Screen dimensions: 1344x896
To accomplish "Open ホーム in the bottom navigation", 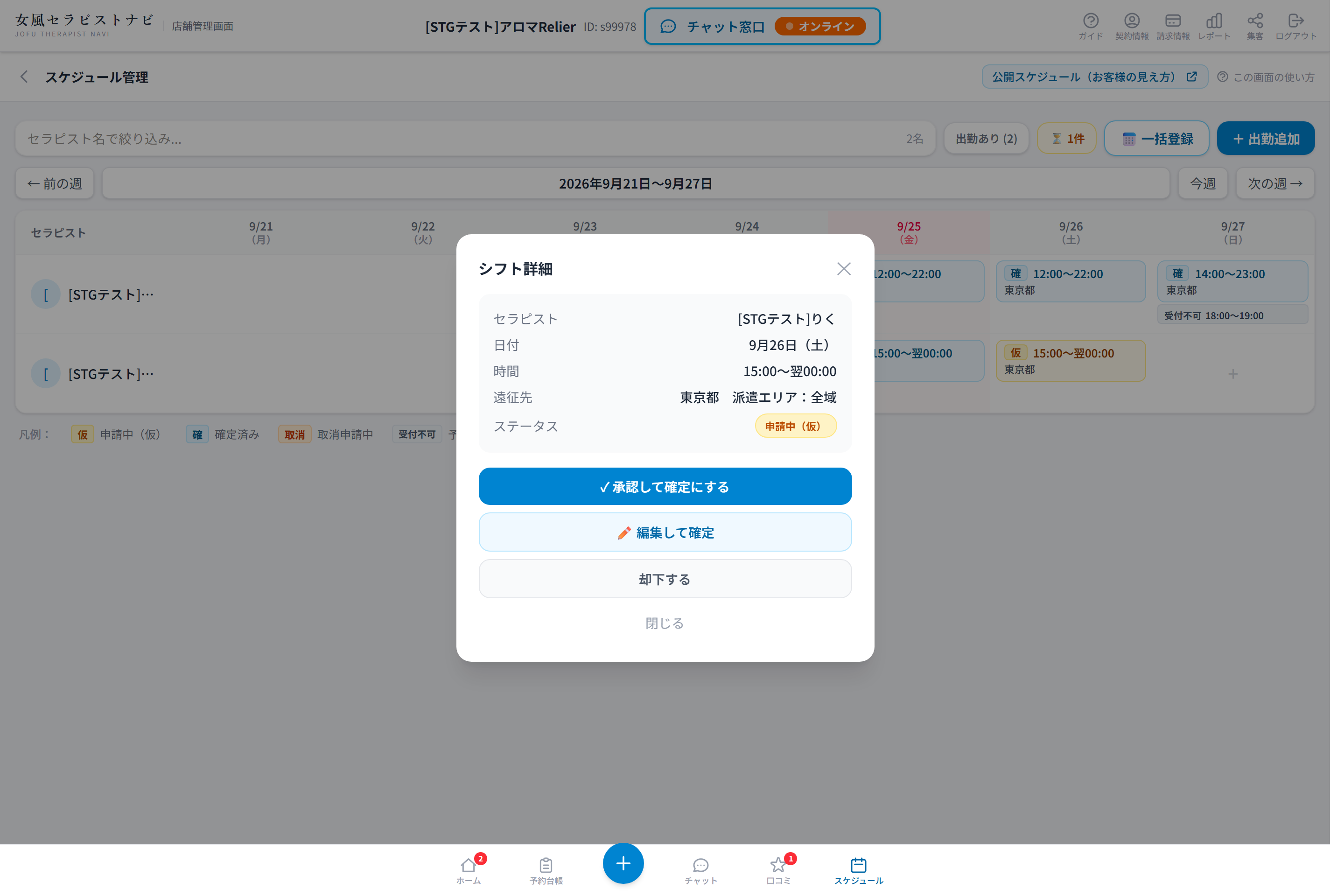I will pos(469,871).
